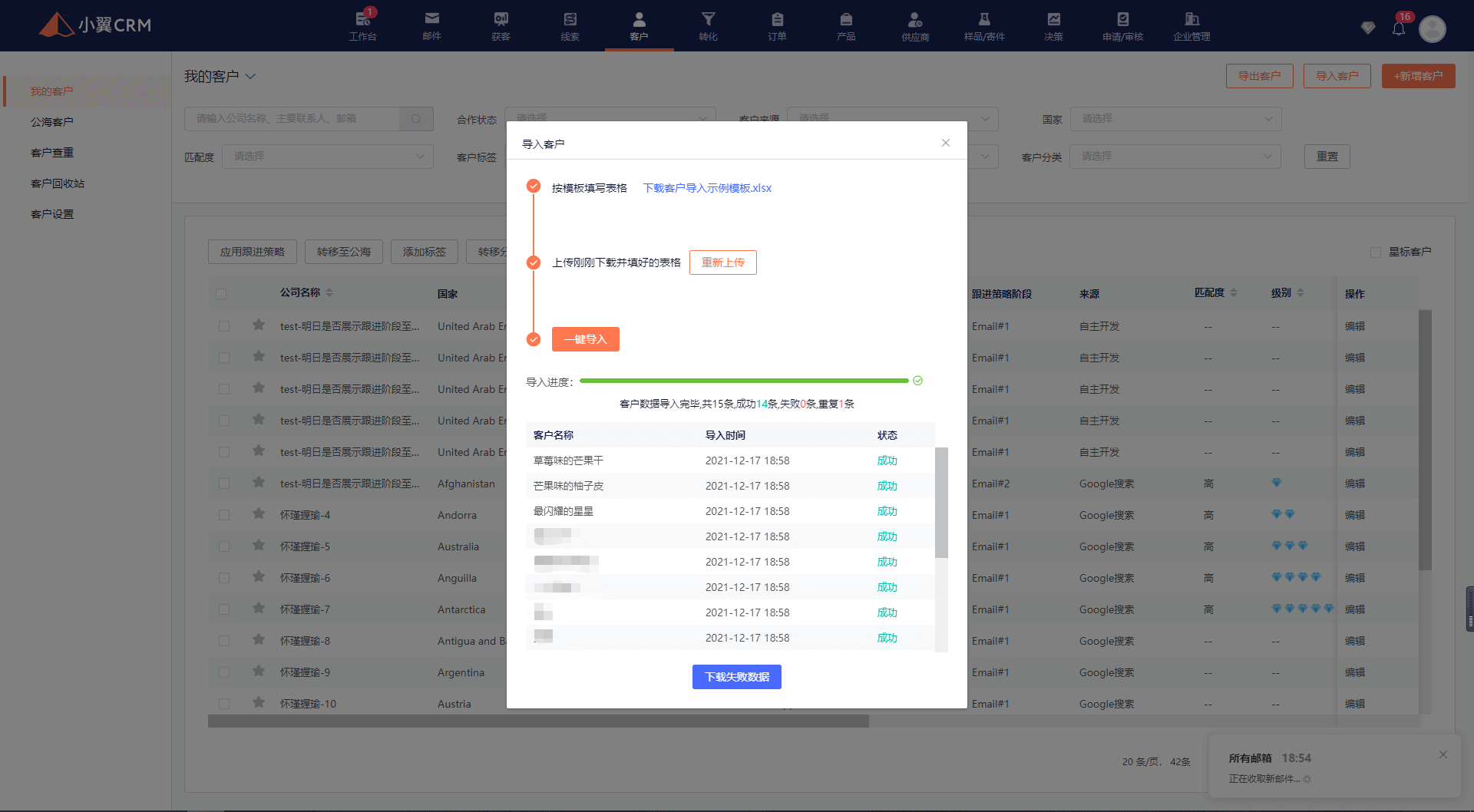This screenshot has width=1474, height=812.
Task: Open the user avatar menu
Action: (x=1433, y=29)
